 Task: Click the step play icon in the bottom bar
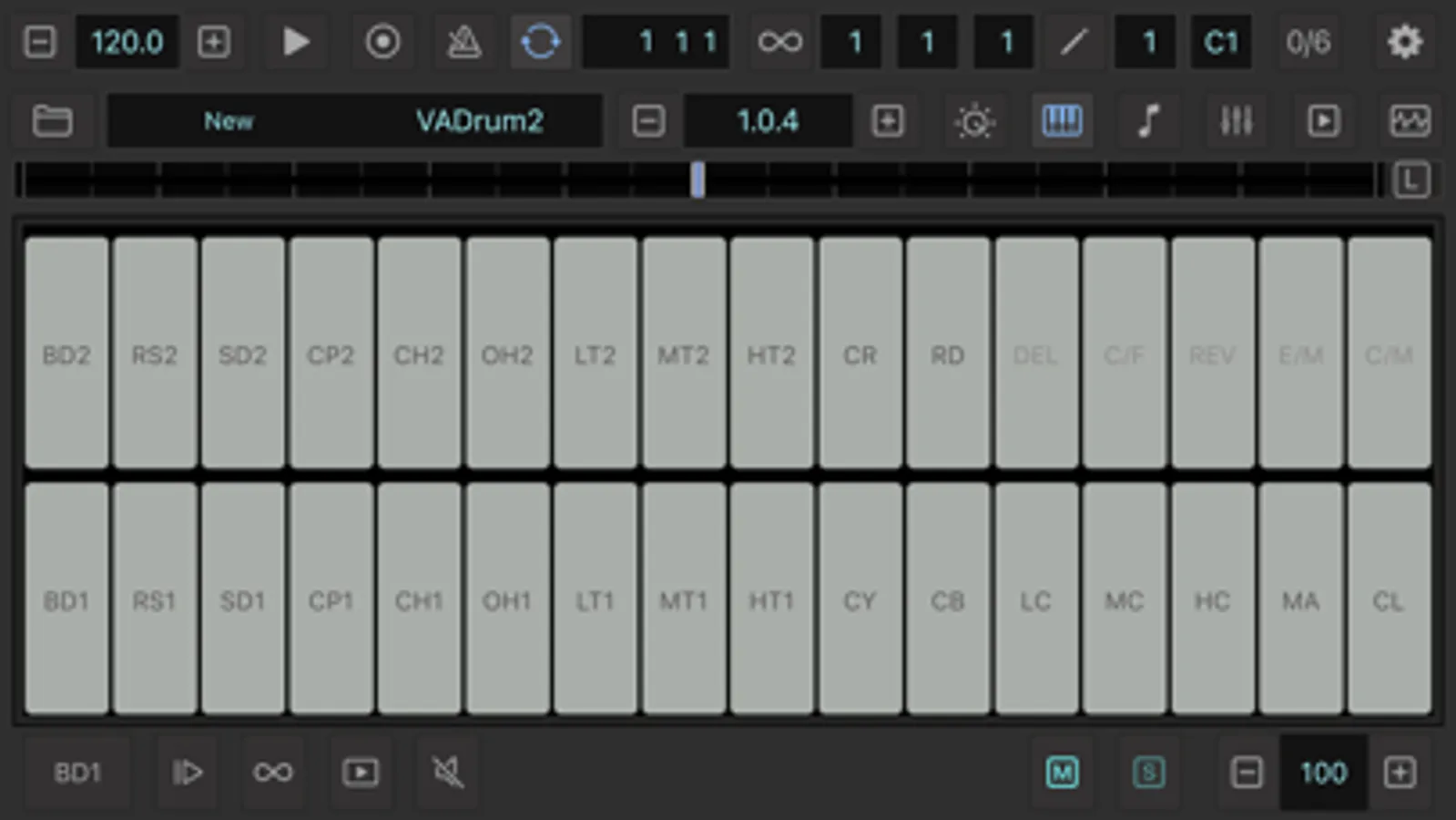point(188,773)
